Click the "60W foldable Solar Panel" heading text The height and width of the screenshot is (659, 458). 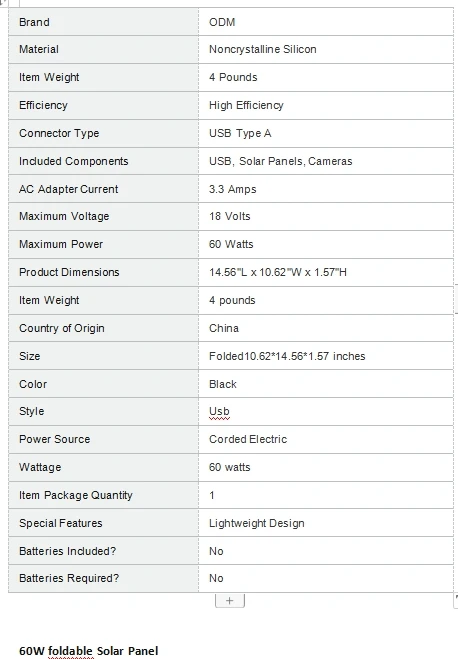click(89, 651)
